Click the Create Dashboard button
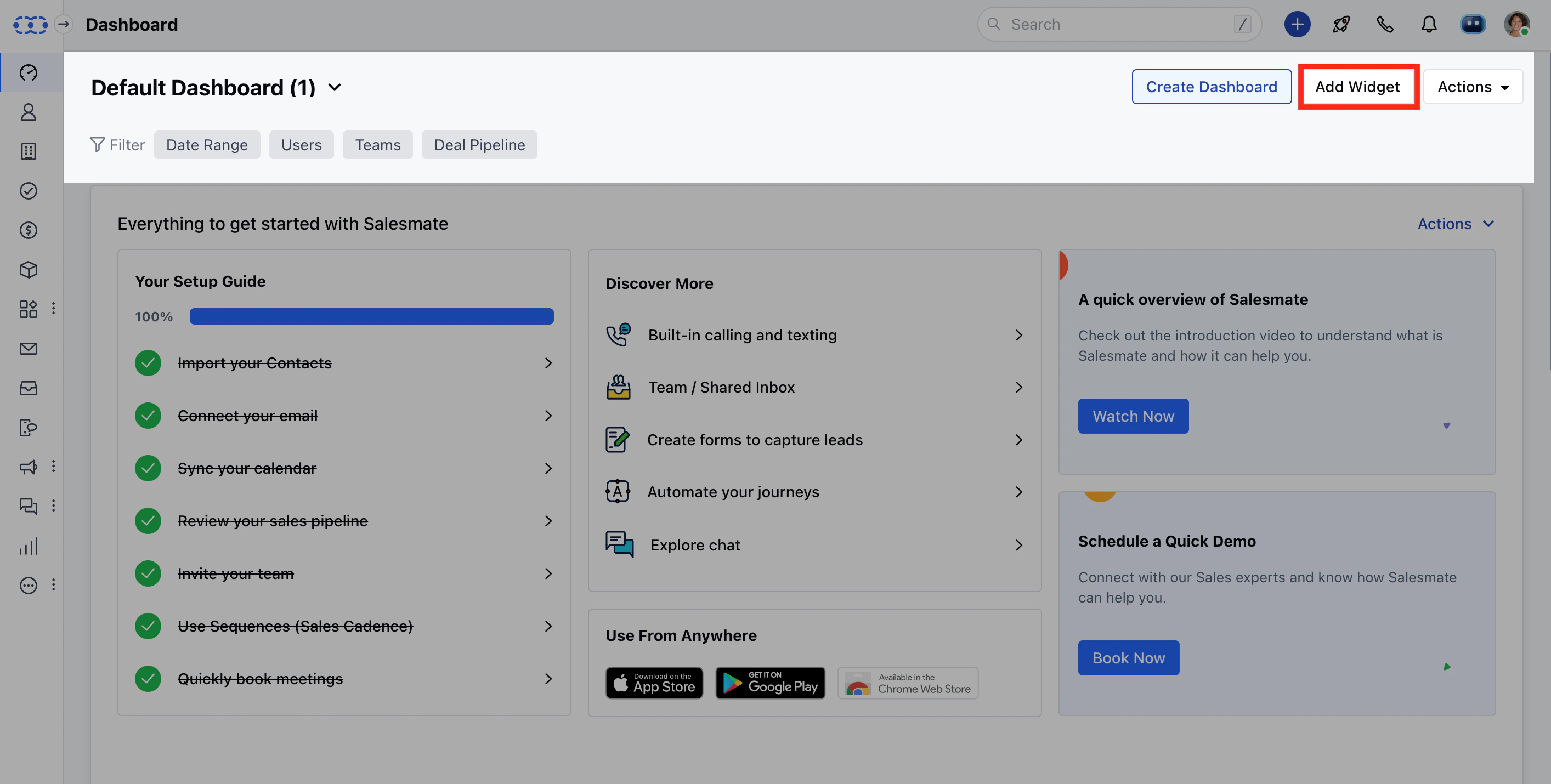The width and height of the screenshot is (1551, 784). [x=1212, y=87]
